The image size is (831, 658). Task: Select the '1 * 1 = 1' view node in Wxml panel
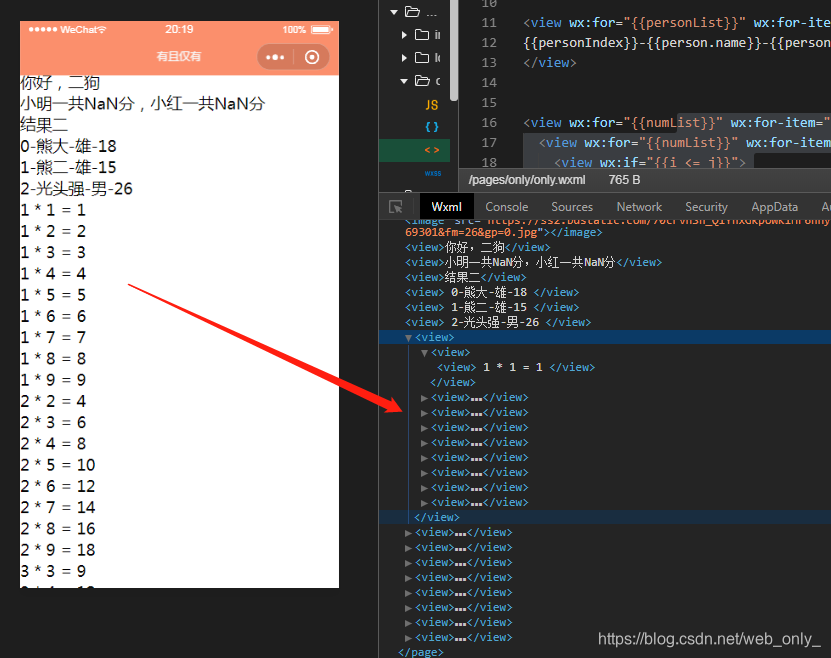tap(516, 367)
